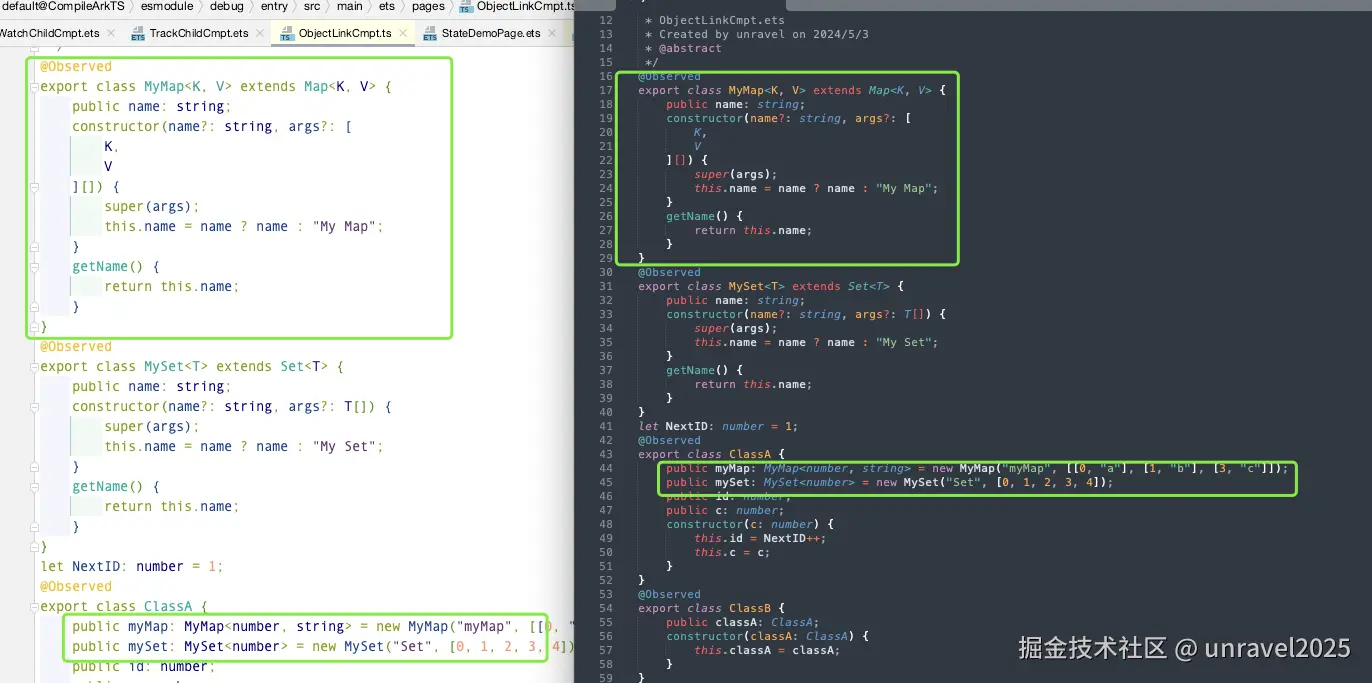Click the pages breadcrumb segment

[428, 6]
